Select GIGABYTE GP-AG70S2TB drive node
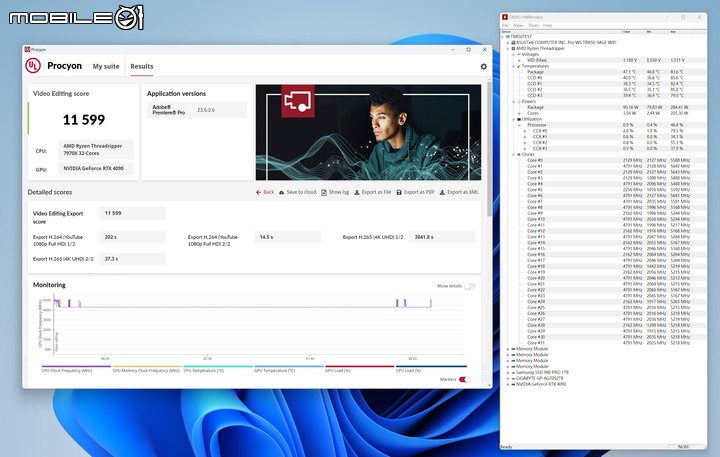Image resolution: width=720 pixels, height=457 pixels. coord(536,378)
